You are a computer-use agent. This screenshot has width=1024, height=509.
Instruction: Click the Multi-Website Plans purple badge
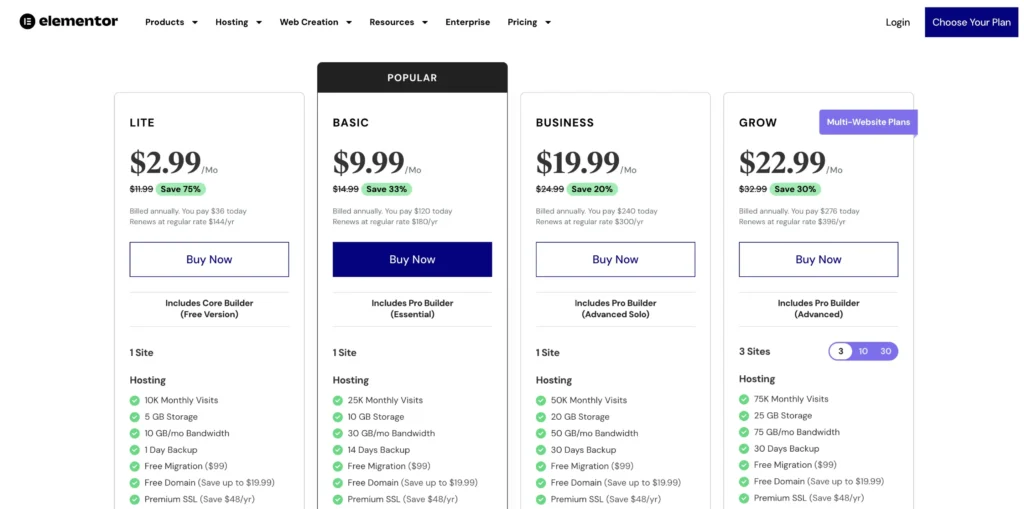coord(868,122)
